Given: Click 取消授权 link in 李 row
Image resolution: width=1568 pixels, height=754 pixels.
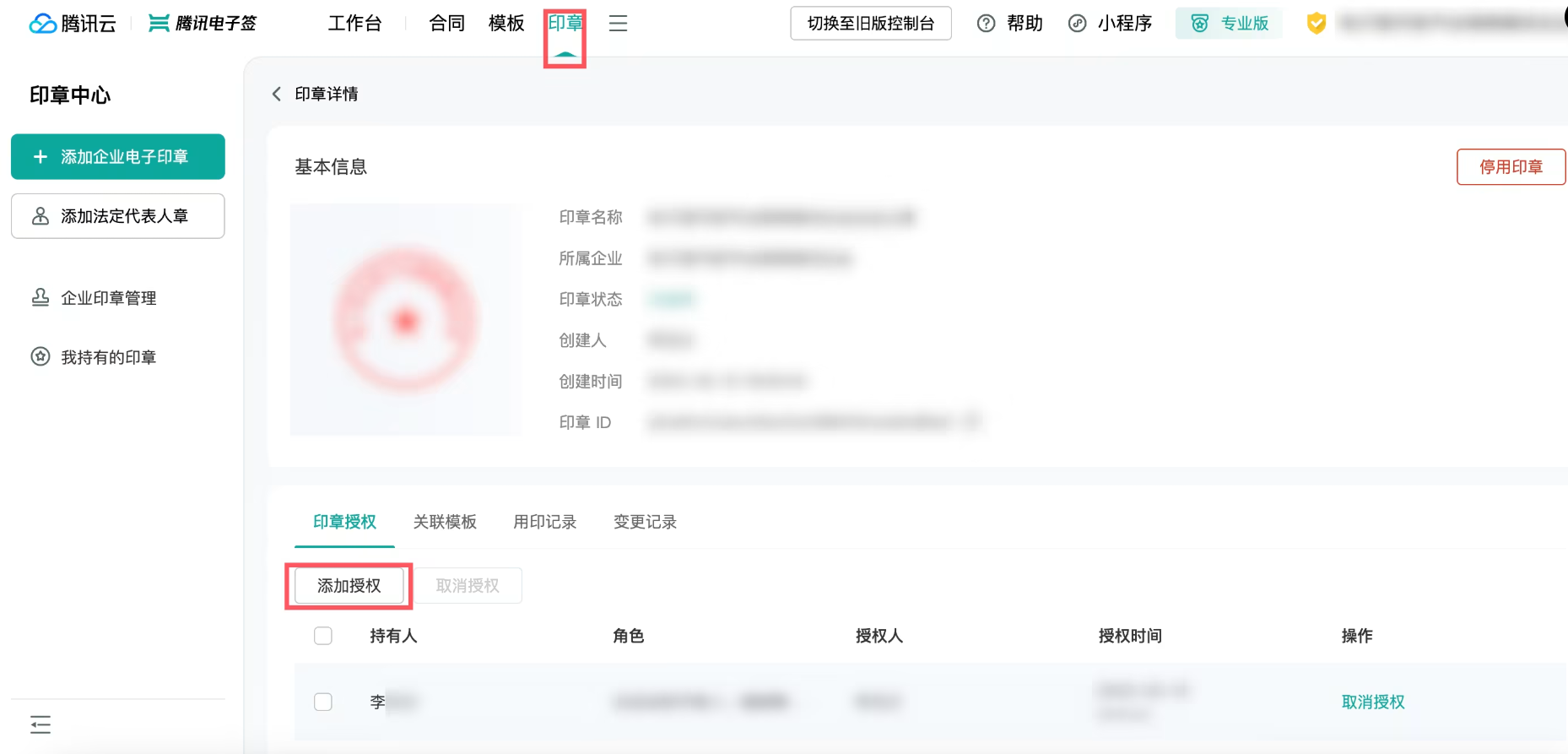Looking at the screenshot, I should click(x=1373, y=702).
